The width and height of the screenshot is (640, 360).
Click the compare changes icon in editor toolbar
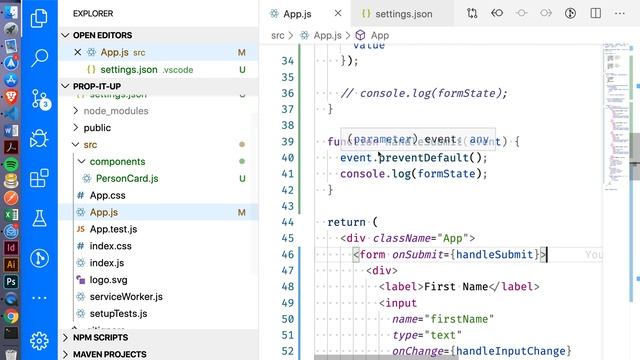point(472,13)
